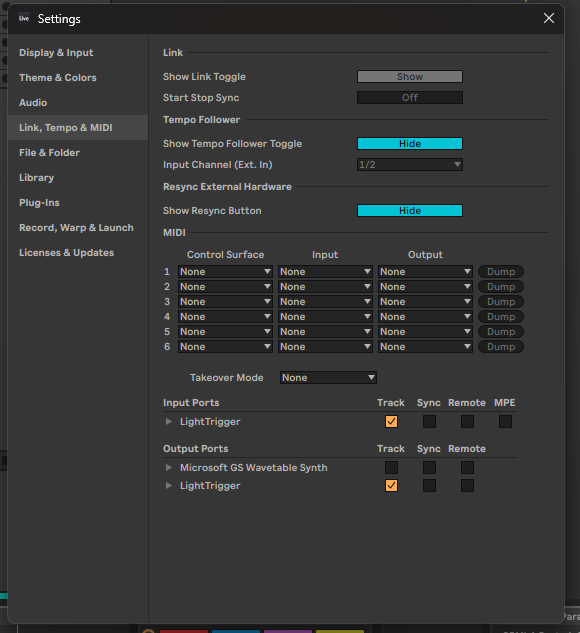The height and width of the screenshot is (633, 580).
Task: Enable Sync for LightTrigger output port
Action: click(429, 485)
